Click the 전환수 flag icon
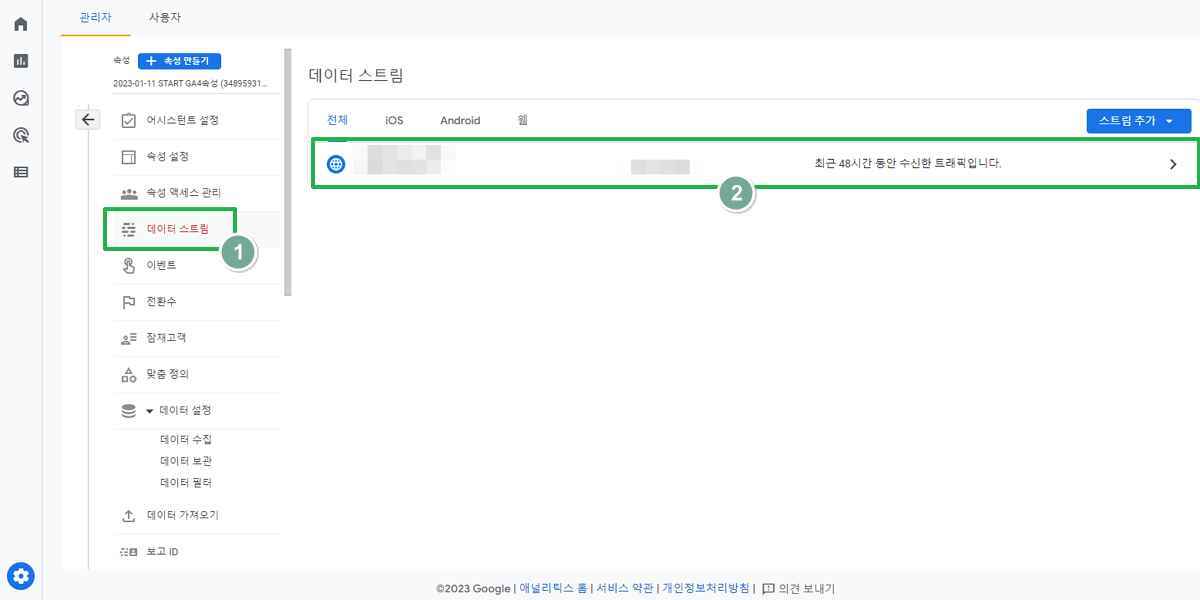This screenshot has width=1200, height=600. coord(128,302)
